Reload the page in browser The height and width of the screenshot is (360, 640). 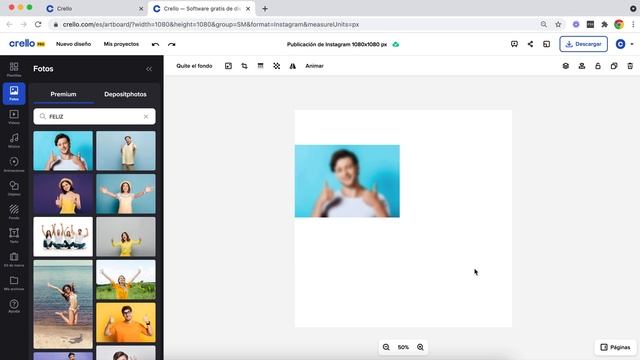pyautogui.click(x=38, y=24)
